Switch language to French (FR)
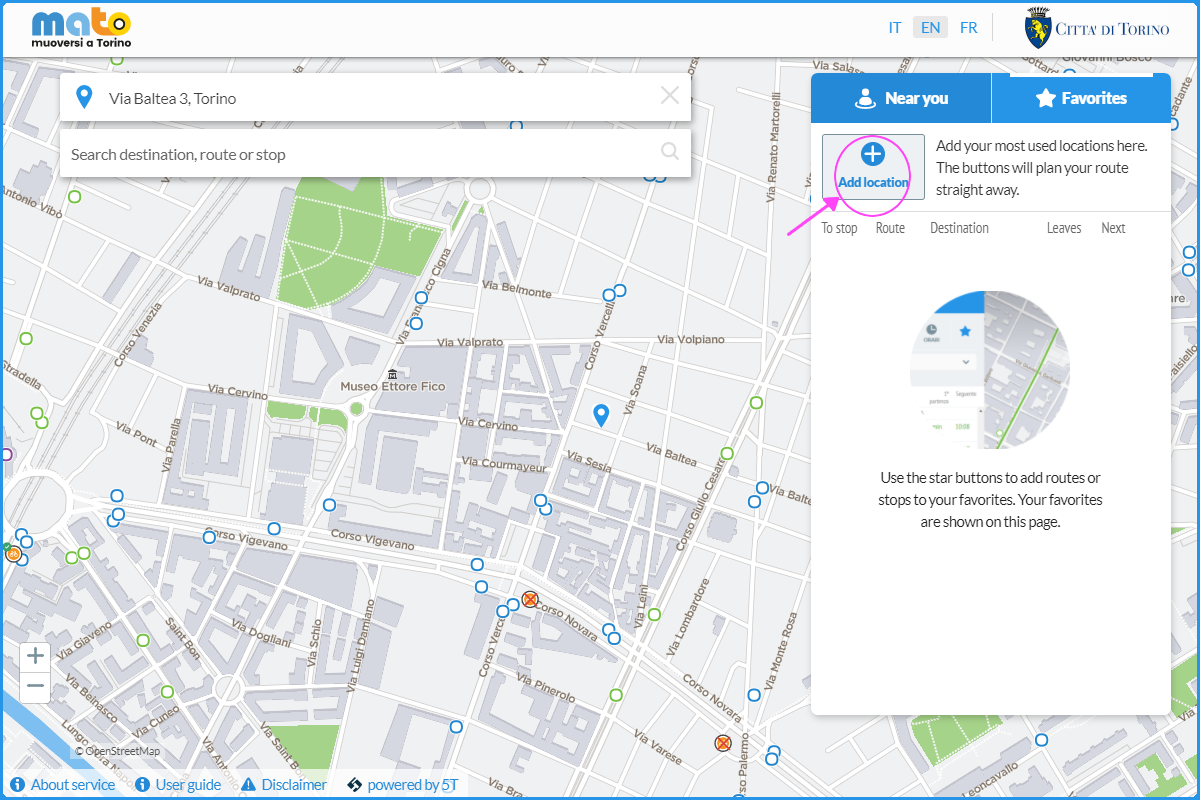The height and width of the screenshot is (800, 1200). (968, 28)
